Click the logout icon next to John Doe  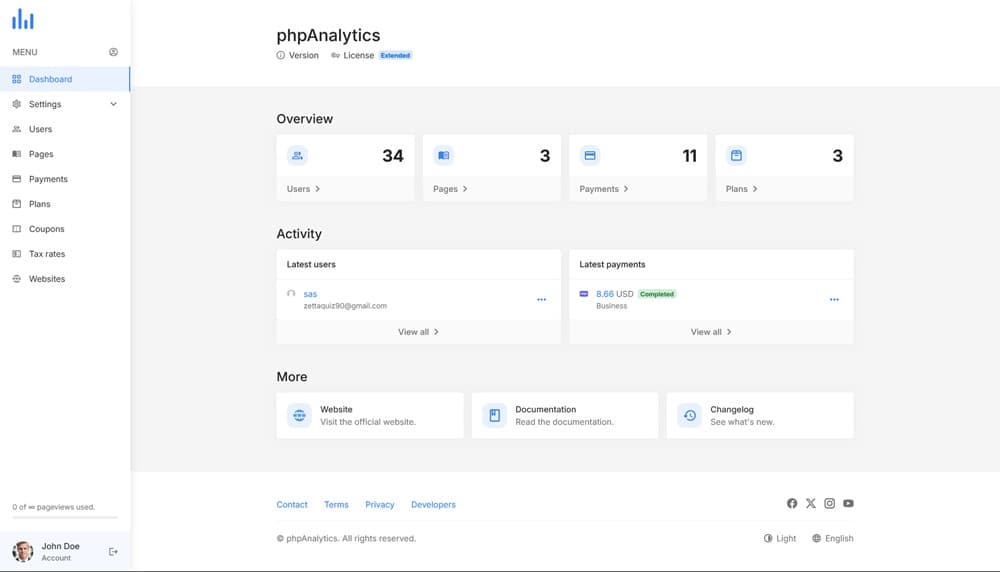[113, 552]
